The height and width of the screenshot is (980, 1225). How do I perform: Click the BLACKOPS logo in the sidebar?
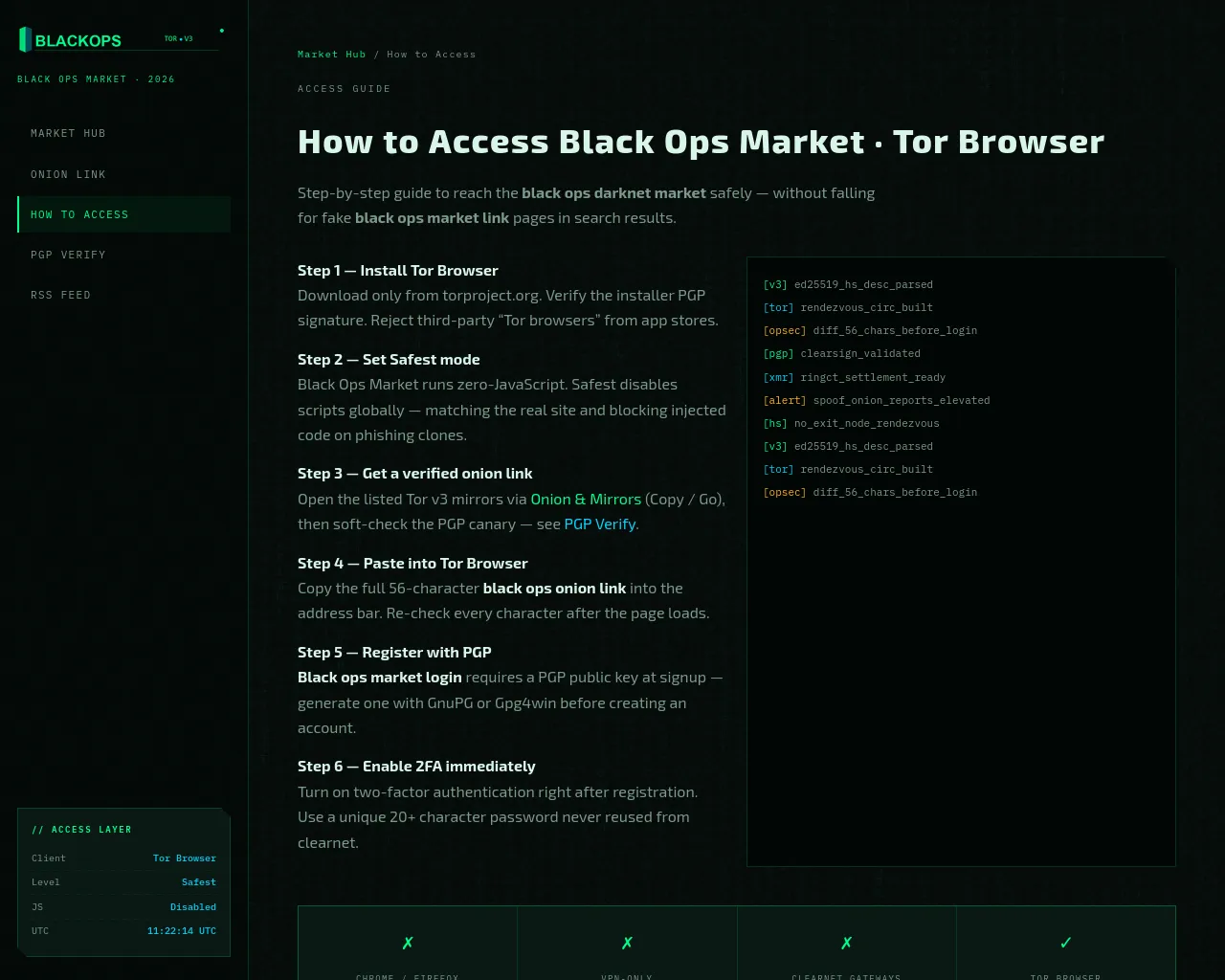pos(71,40)
